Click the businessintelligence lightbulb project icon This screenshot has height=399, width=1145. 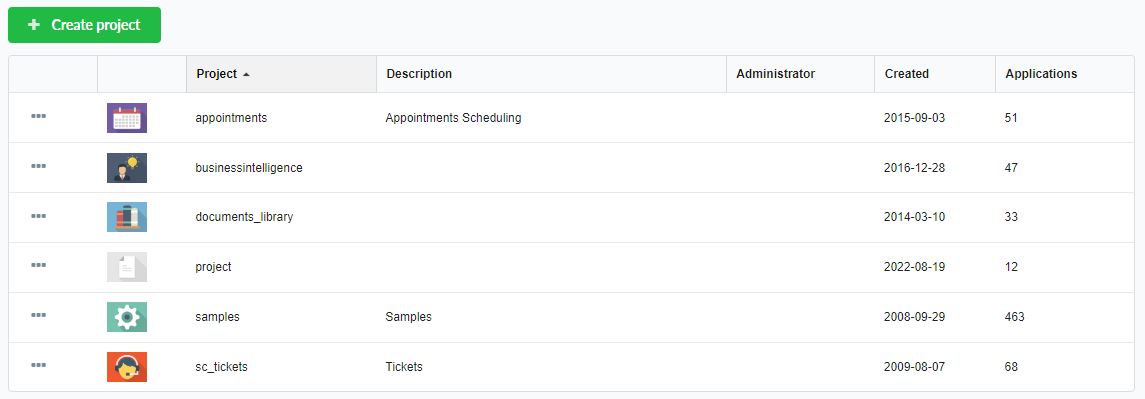tap(127, 167)
